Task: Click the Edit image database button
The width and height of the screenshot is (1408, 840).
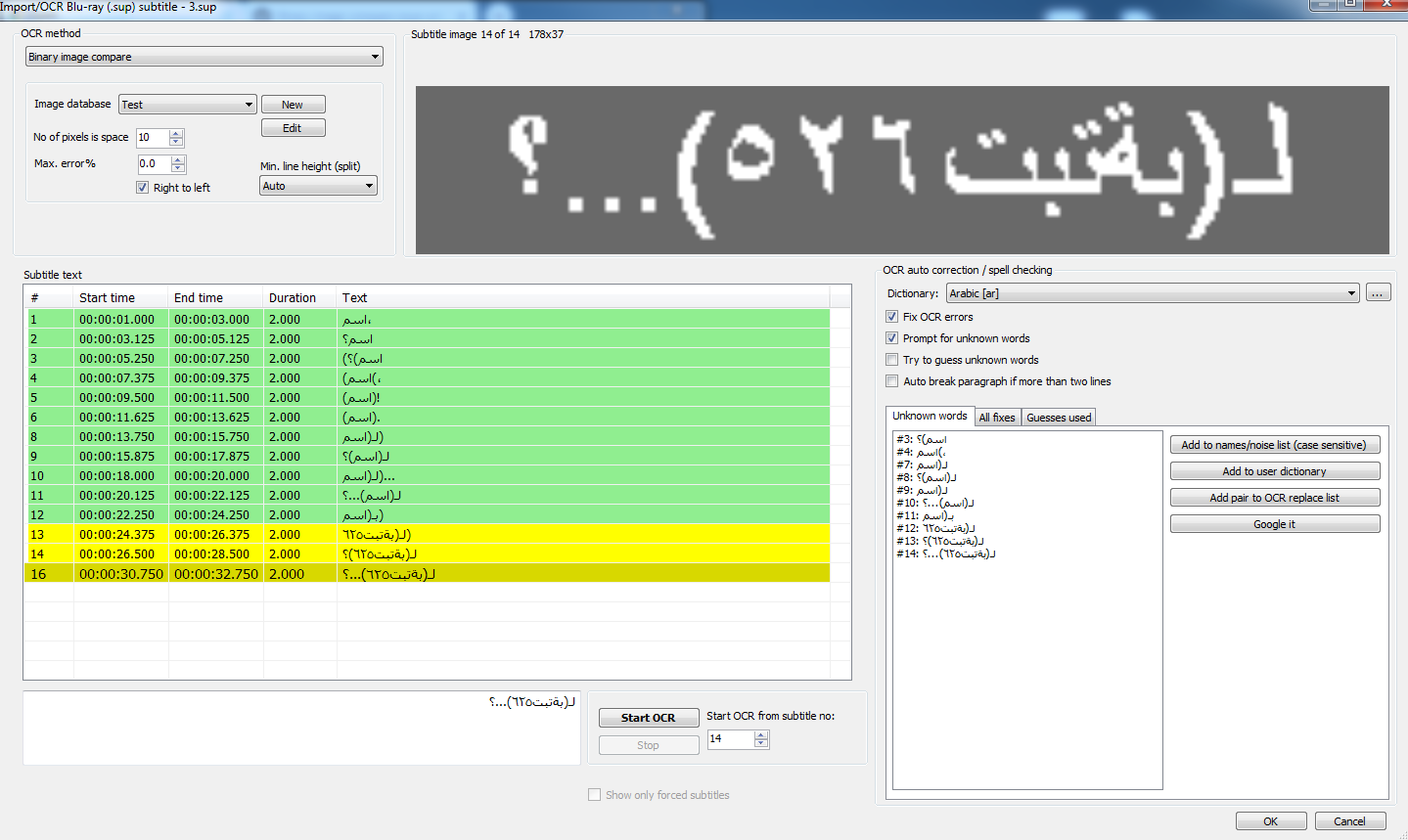Action: pyautogui.click(x=293, y=128)
